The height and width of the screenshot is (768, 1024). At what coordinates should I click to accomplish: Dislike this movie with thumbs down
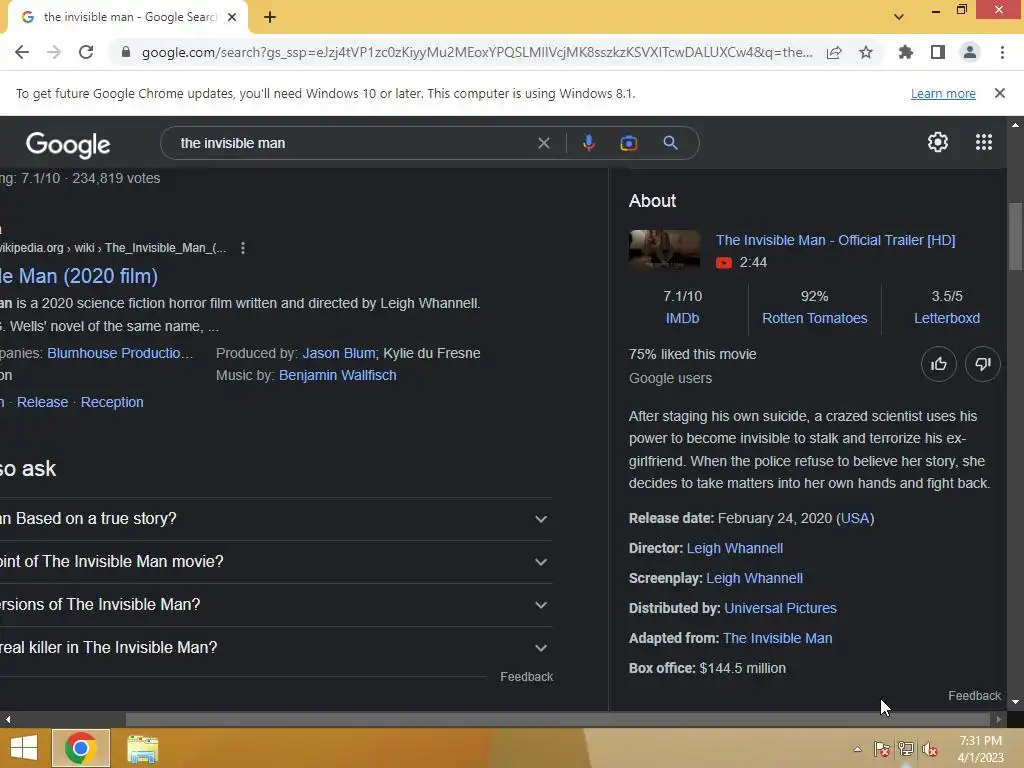[x=983, y=364]
